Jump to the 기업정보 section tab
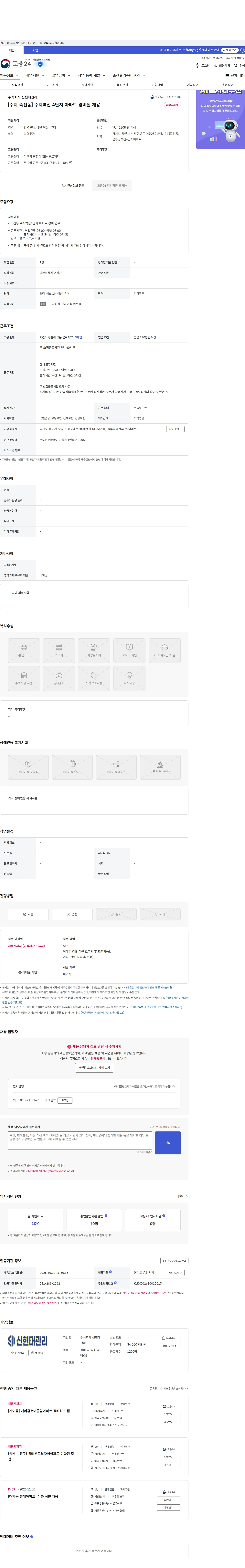The height and width of the screenshot is (1568, 245). point(193,85)
